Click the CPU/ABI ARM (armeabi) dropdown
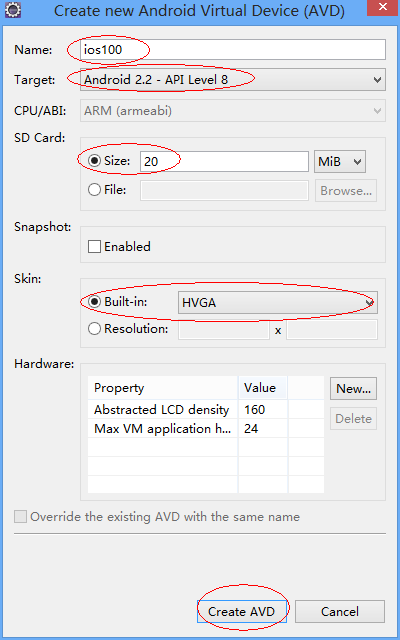This screenshot has height=640, width=400. [x=233, y=111]
